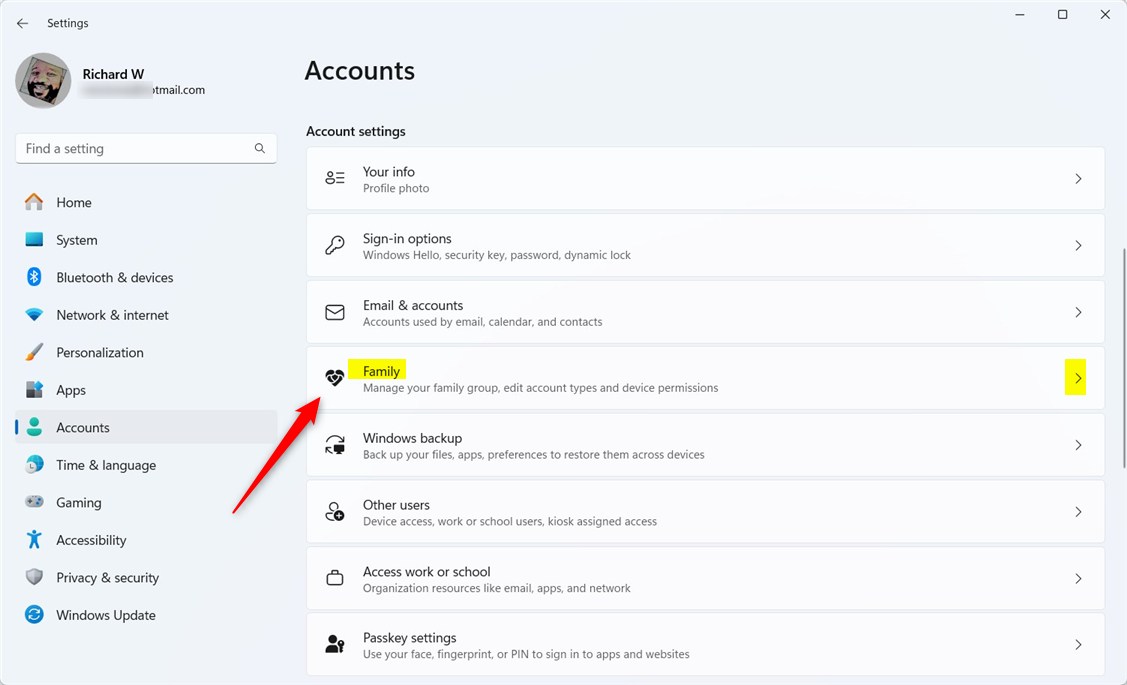Expand Family with its chevron arrow
Image resolution: width=1127 pixels, height=685 pixels.
pyautogui.click(x=1078, y=378)
